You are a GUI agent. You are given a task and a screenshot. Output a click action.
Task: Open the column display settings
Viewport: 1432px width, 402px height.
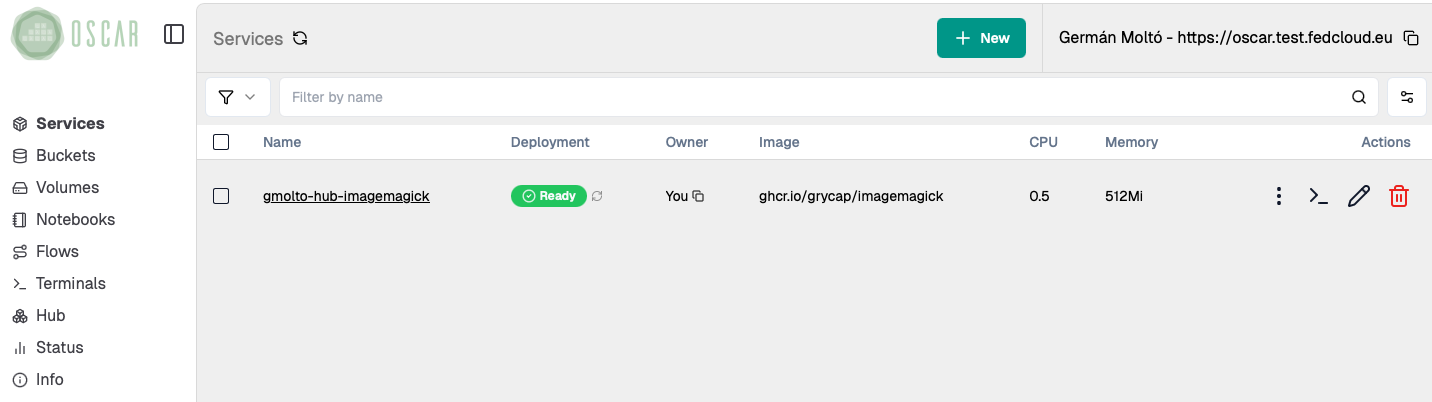point(1407,97)
